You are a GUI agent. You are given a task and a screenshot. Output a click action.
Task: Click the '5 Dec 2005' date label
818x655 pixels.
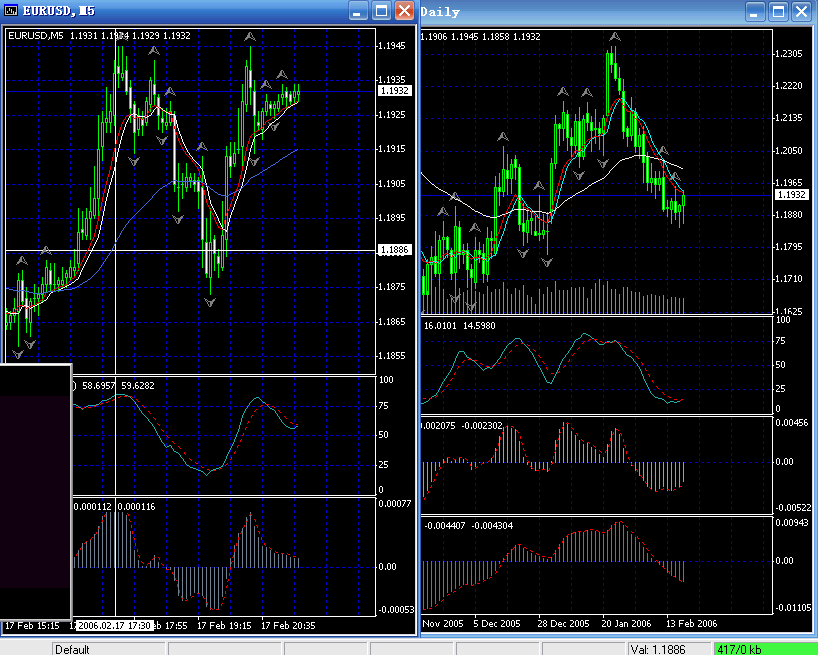pos(497,623)
